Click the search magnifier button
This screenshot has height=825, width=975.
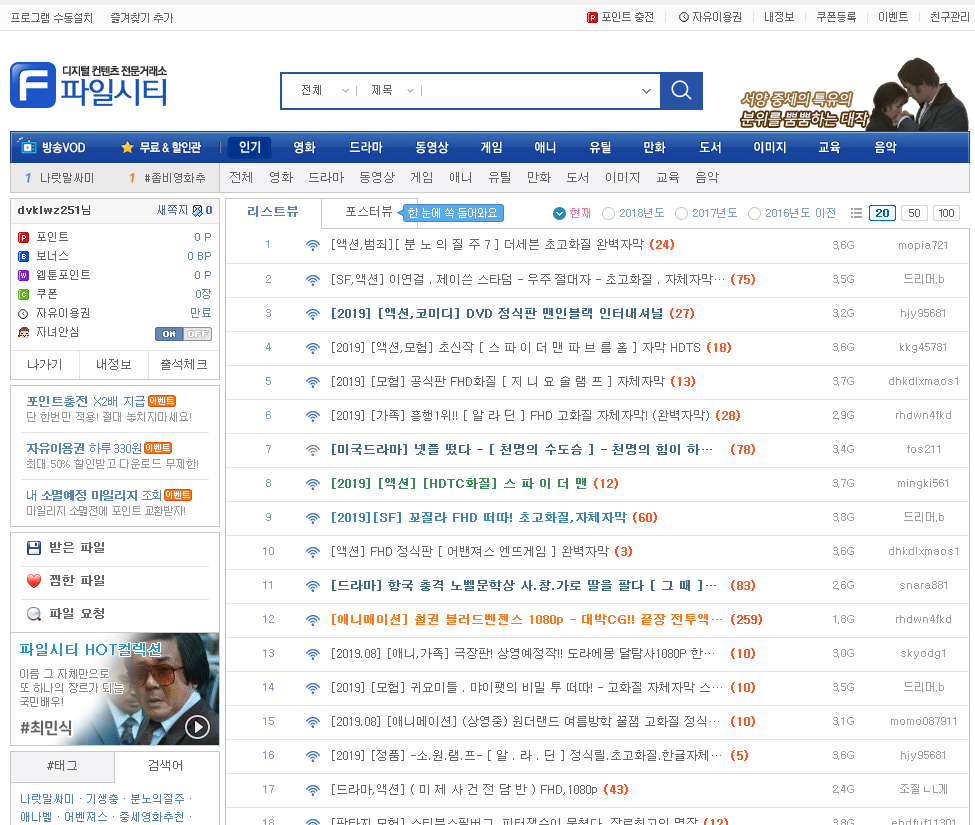tap(681, 91)
